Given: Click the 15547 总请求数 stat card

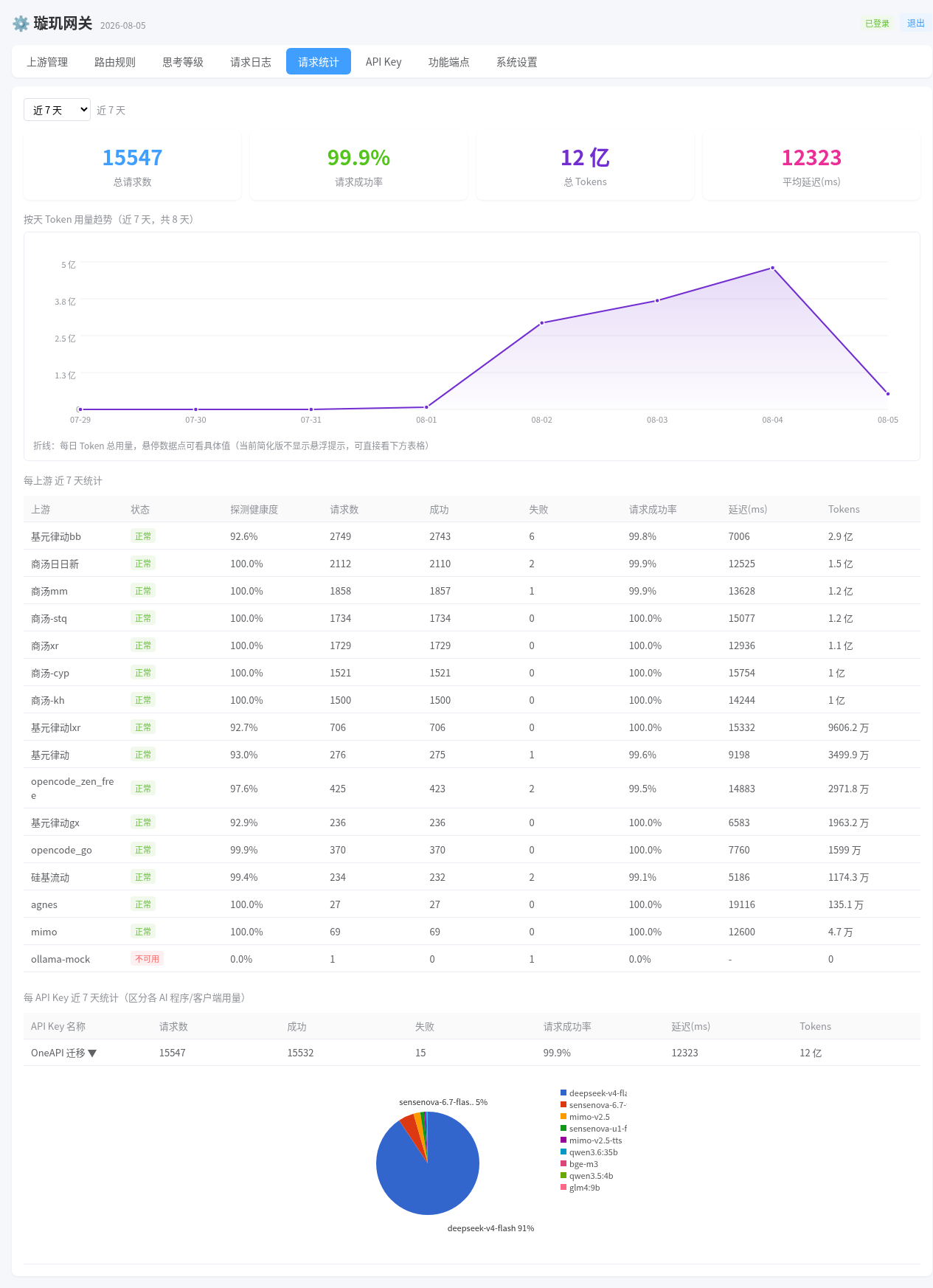Looking at the screenshot, I should pos(133,167).
